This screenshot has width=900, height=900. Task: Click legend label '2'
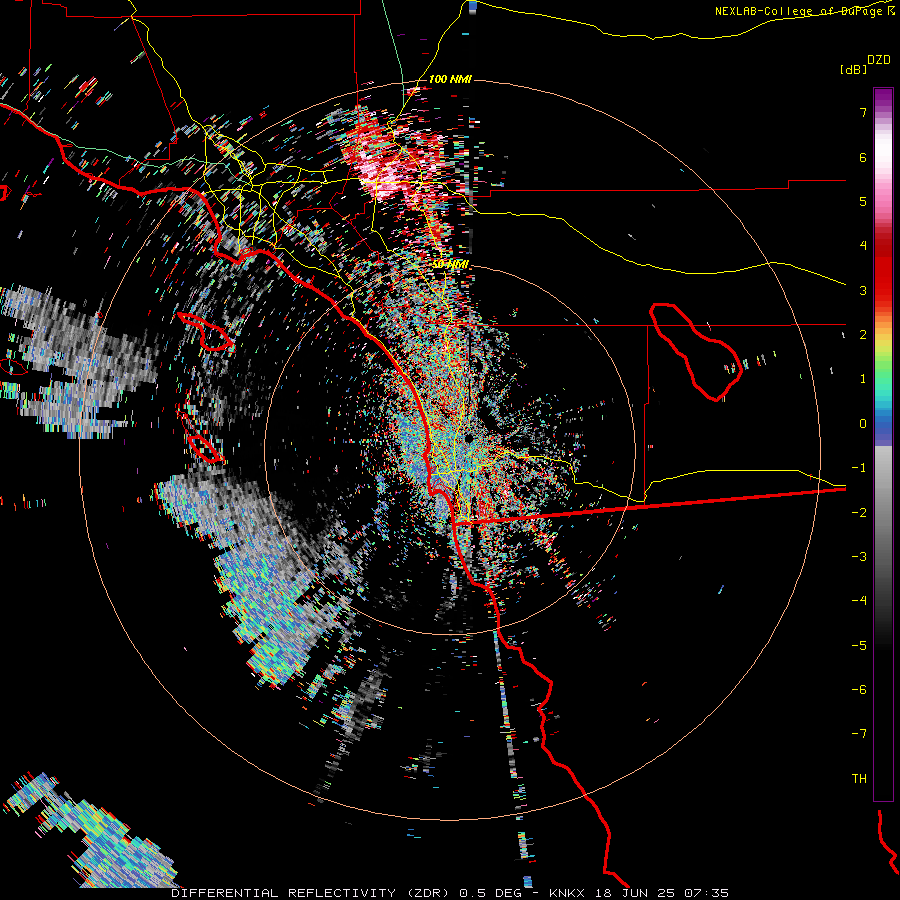click(x=863, y=335)
